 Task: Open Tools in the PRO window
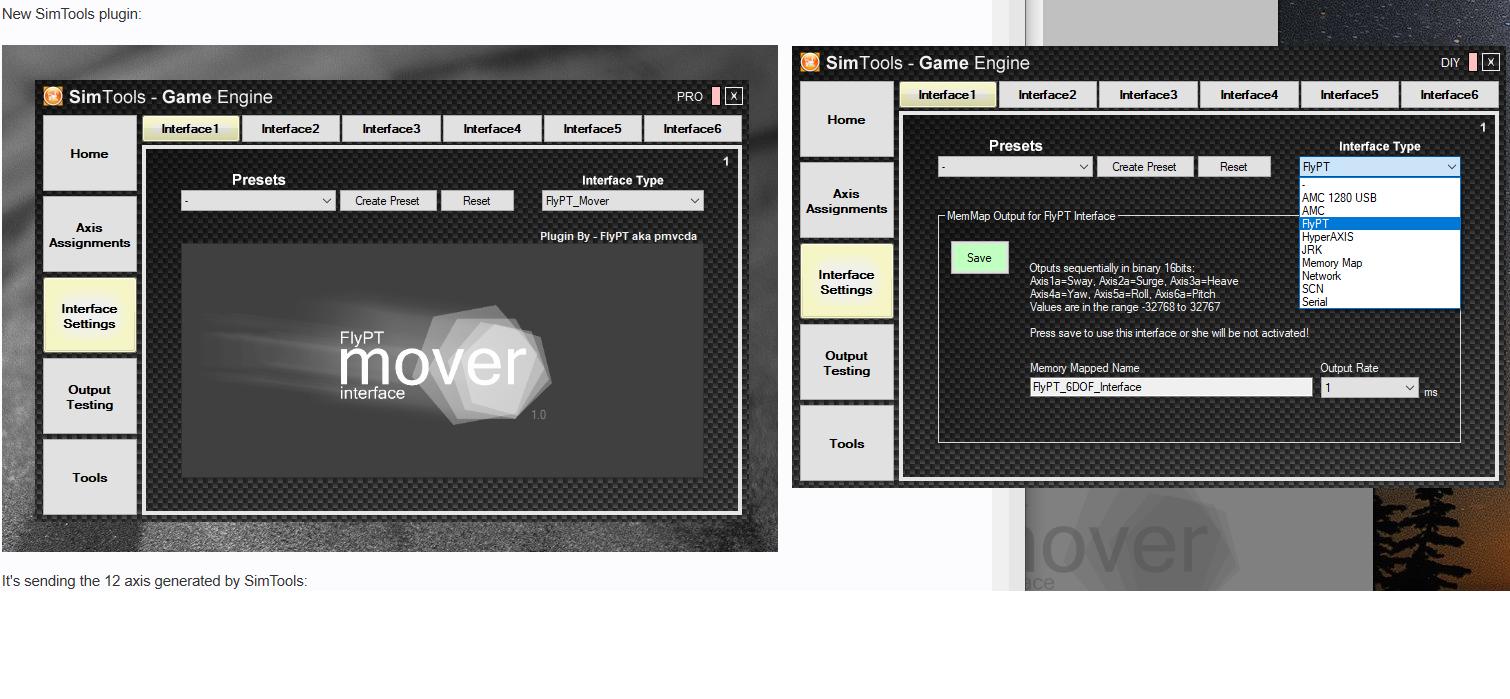pos(90,477)
